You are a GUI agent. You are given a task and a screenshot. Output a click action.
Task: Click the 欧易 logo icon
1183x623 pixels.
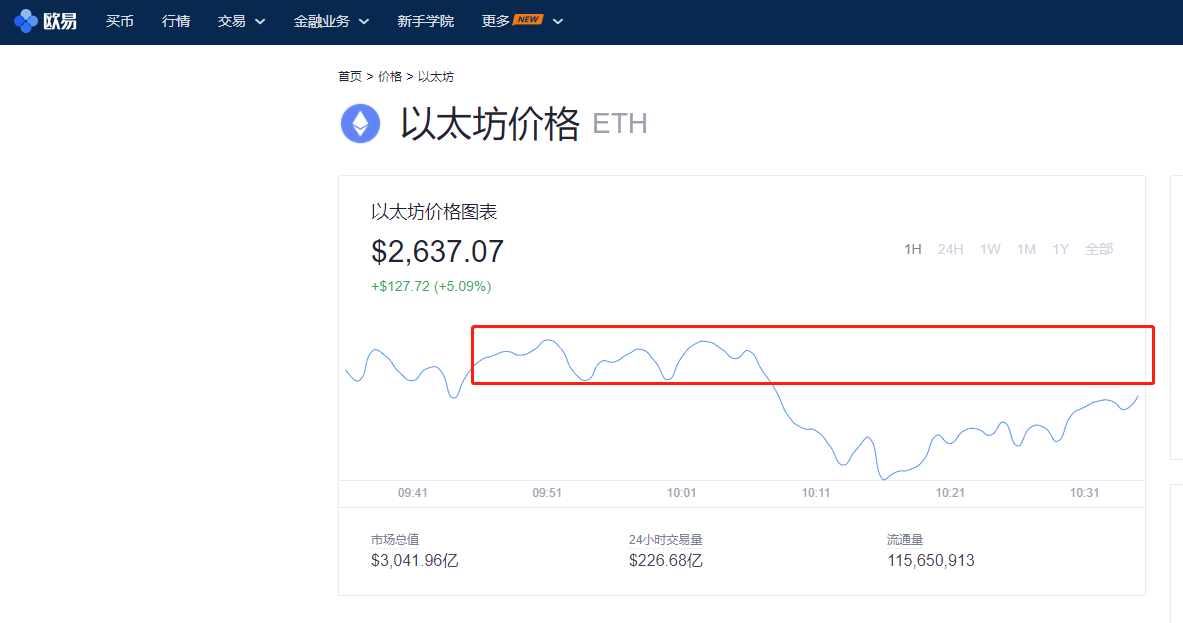pyautogui.click(x=26, y=21)
